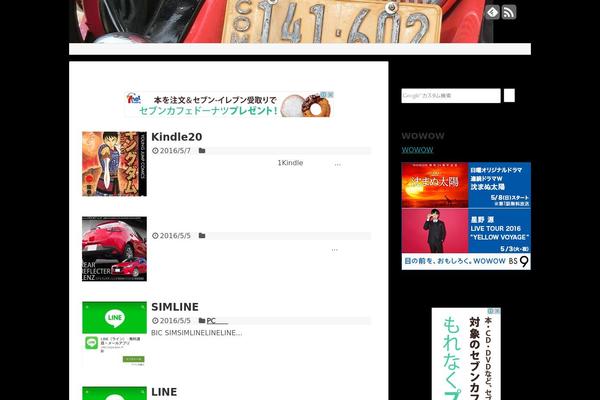Click the 2016/5/5 date on the SIMLINE post

click(175, 321)
